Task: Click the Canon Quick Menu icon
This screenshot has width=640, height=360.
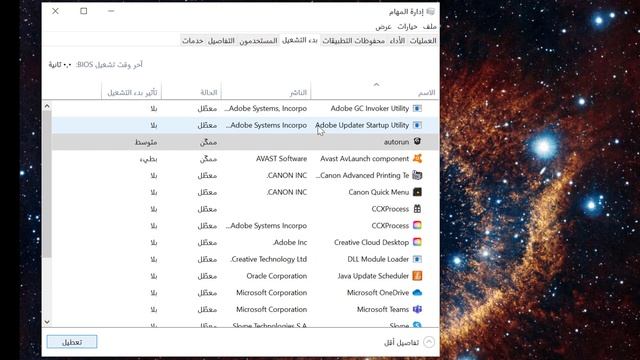Action: pos(417,192)
